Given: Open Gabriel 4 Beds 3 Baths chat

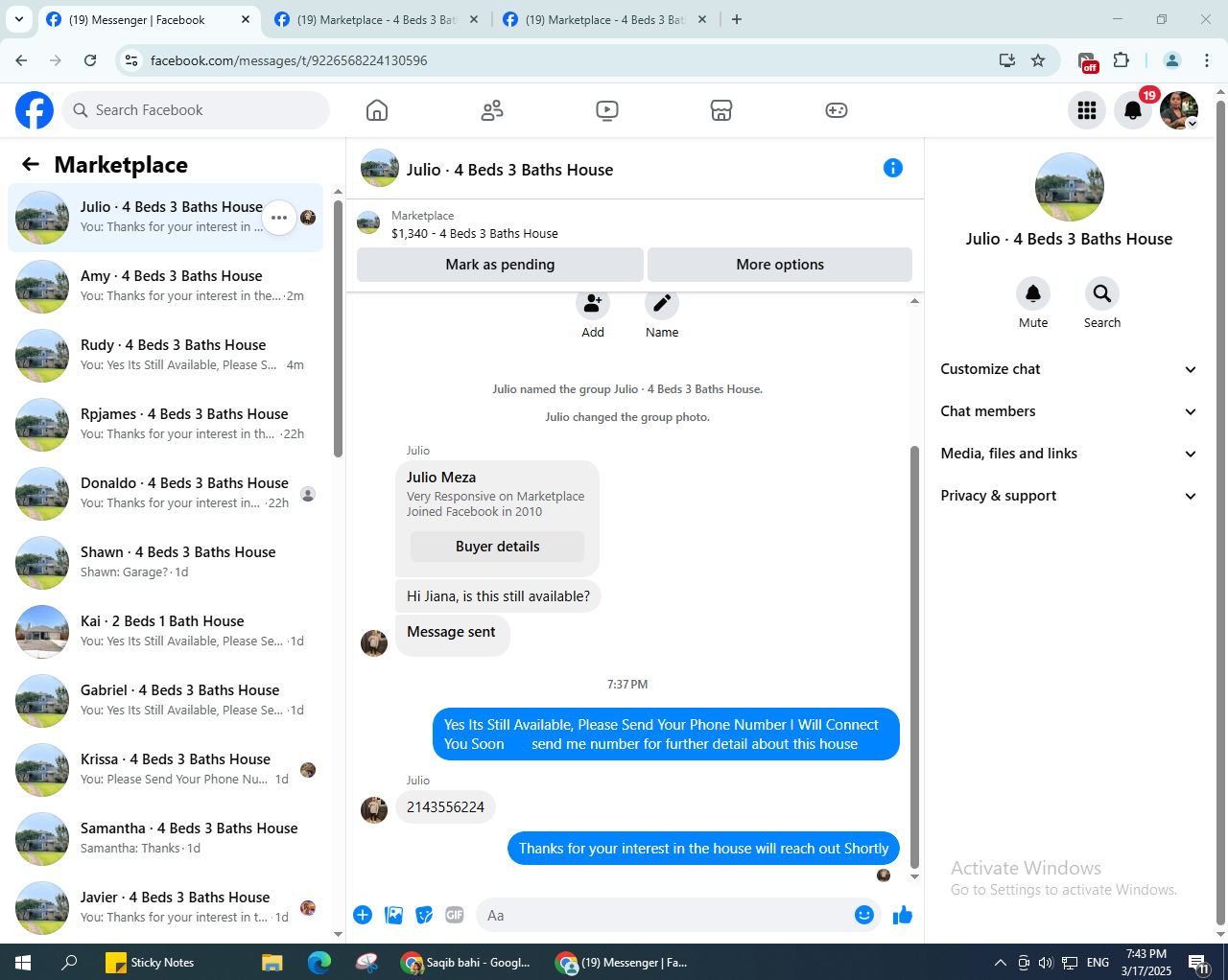Looking at the screenshot, I should [x=165, y=701].
